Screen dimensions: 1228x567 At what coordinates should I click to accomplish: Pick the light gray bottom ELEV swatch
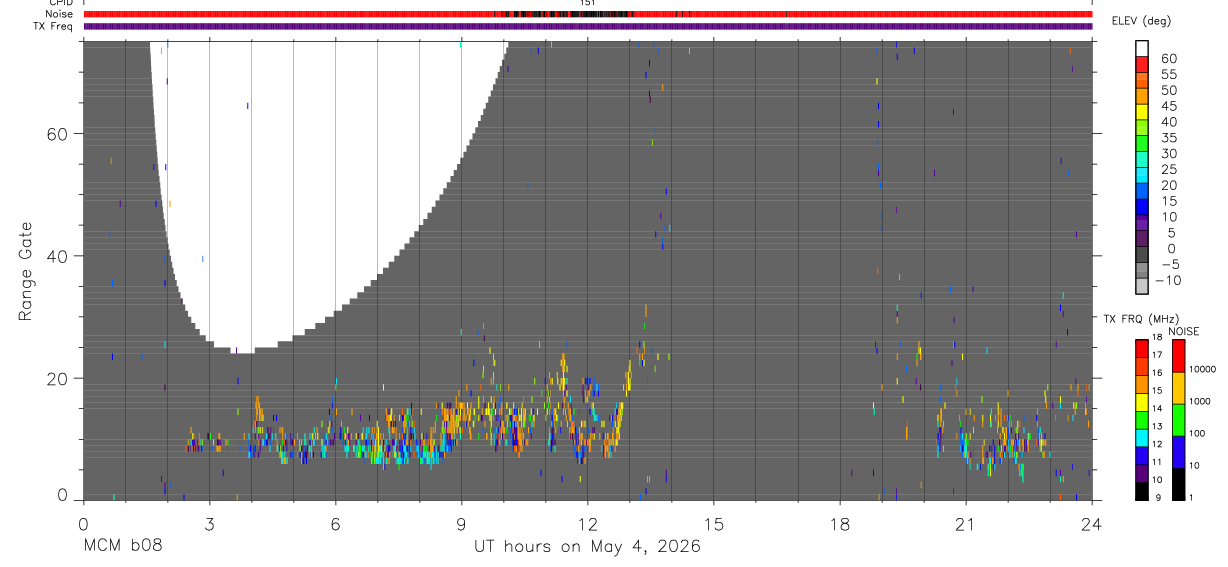coord(1142,286)
